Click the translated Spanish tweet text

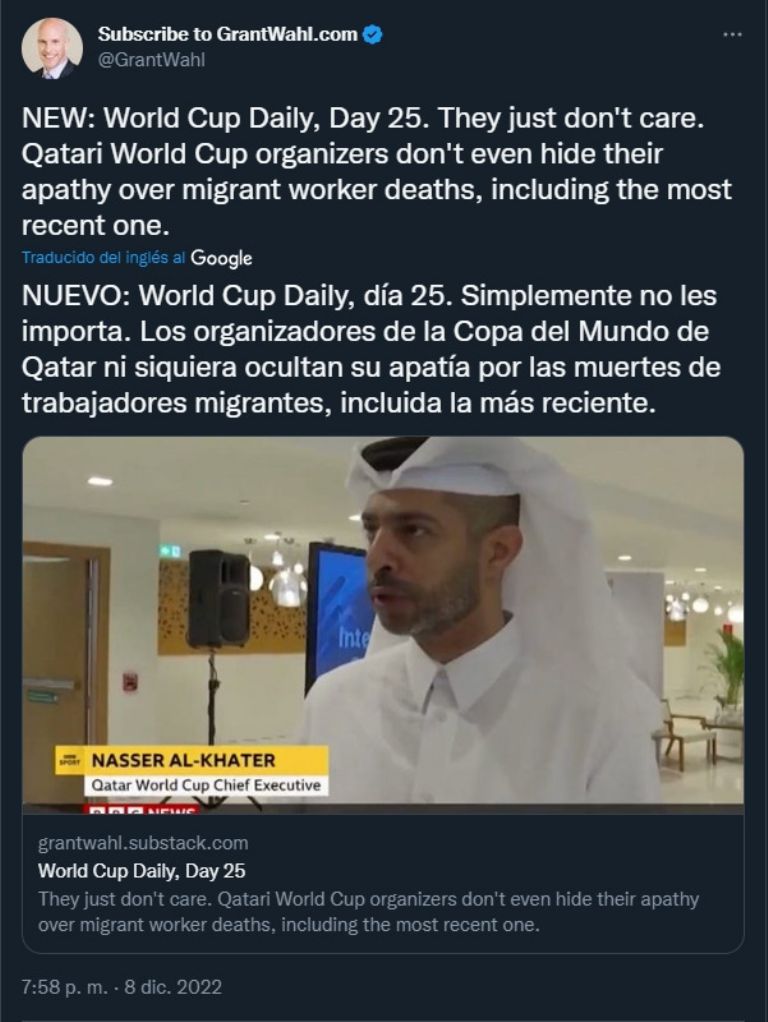tap(371, 349)
